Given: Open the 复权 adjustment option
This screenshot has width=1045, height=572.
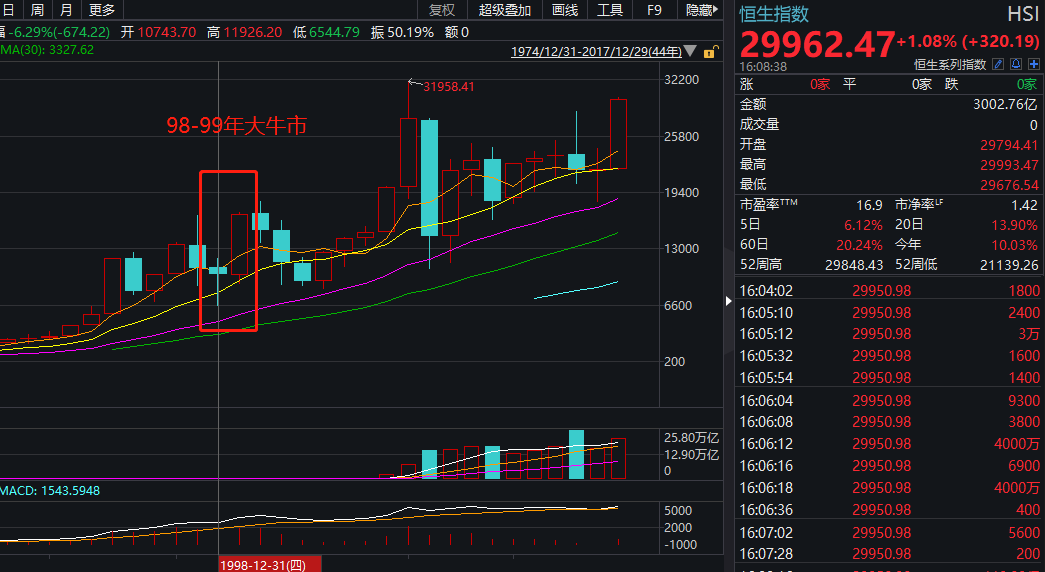Looking at the screenshot, I should (x=442, y=9).
